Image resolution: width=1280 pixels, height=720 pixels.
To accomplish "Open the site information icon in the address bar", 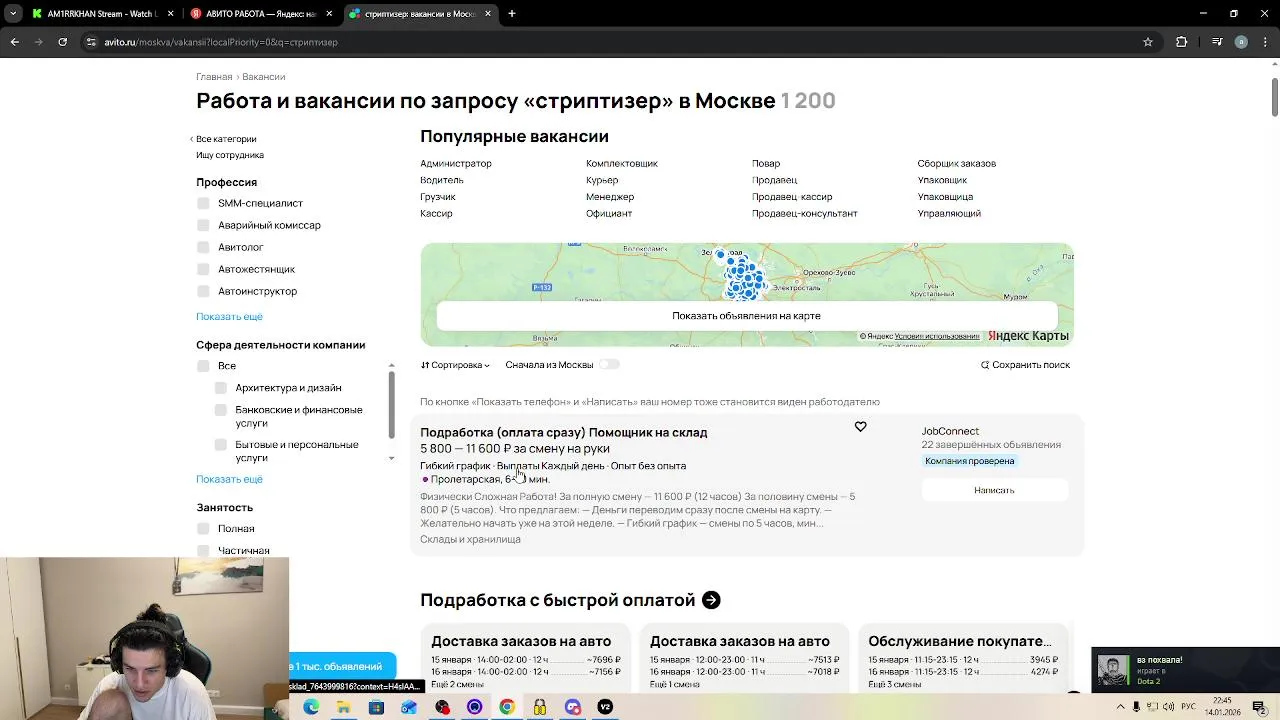I will 91,42.
